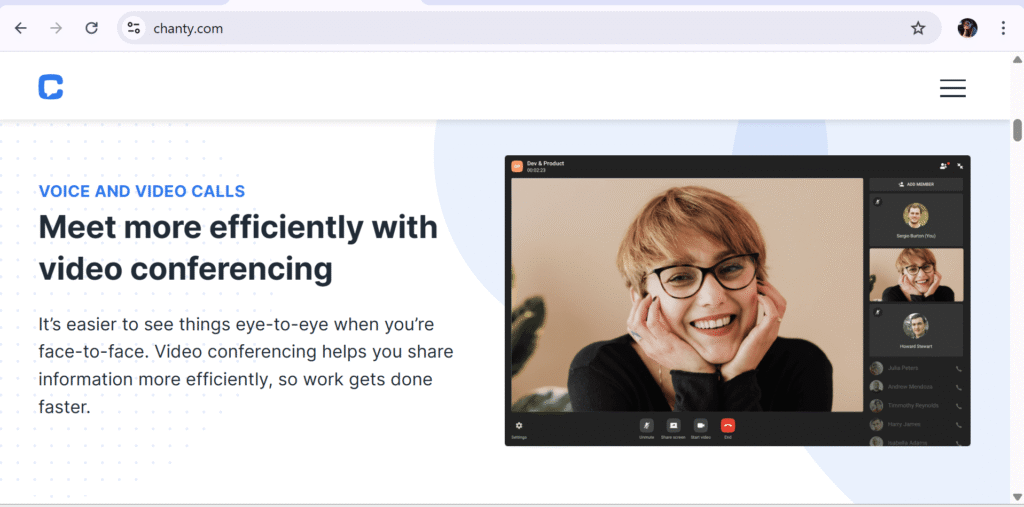
Task: Click the minimize call window icon
Action: [960, 166]
